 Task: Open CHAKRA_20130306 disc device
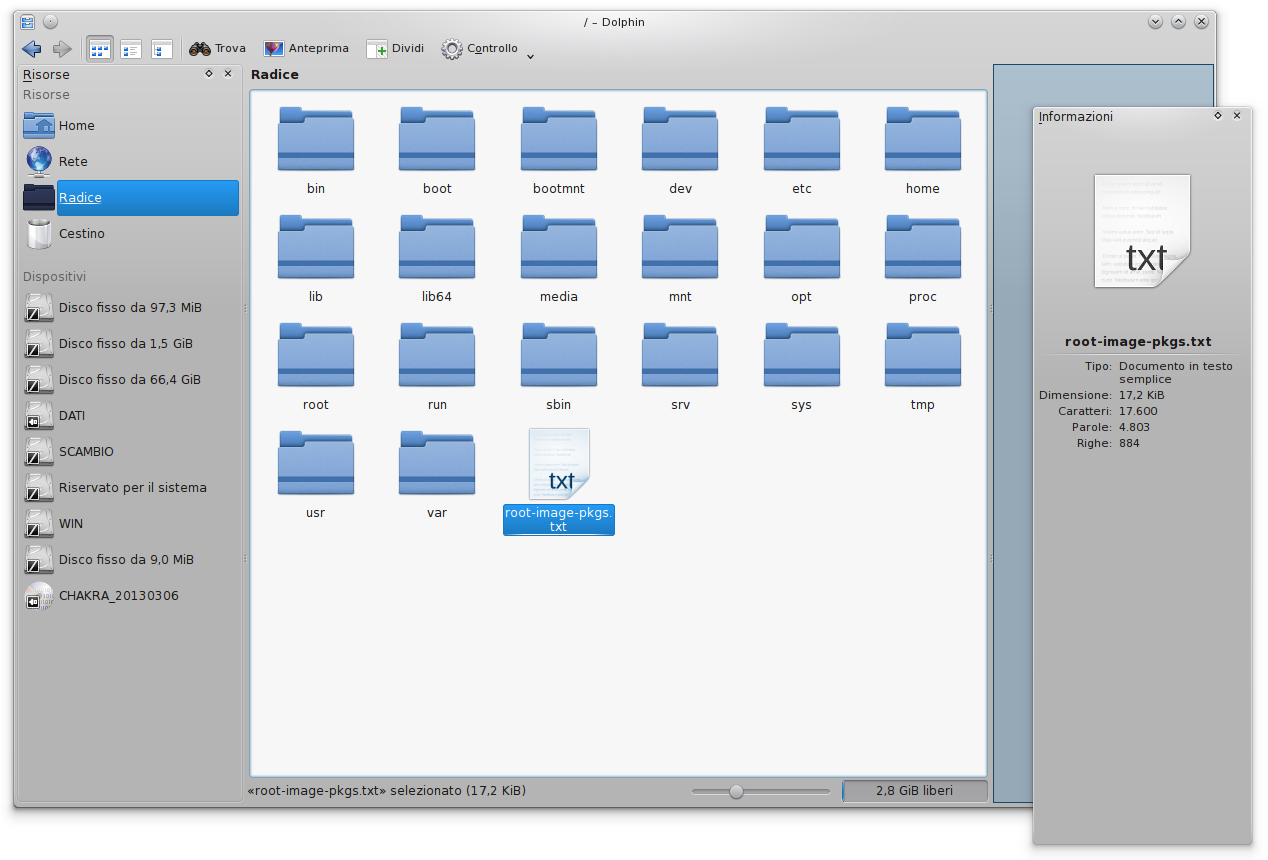pos(118,596)
